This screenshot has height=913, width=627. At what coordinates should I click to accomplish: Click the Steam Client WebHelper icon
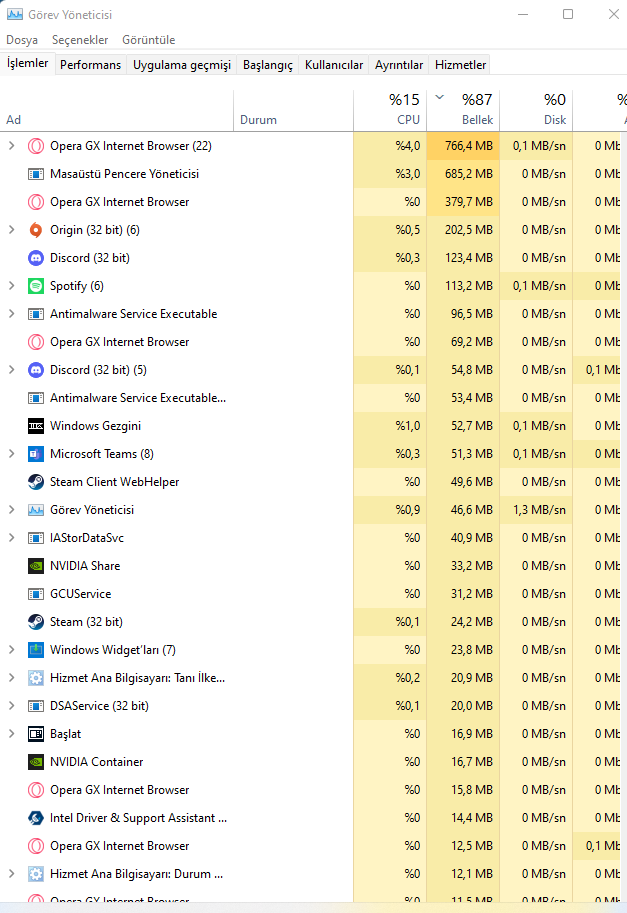[x=36, y=482]
